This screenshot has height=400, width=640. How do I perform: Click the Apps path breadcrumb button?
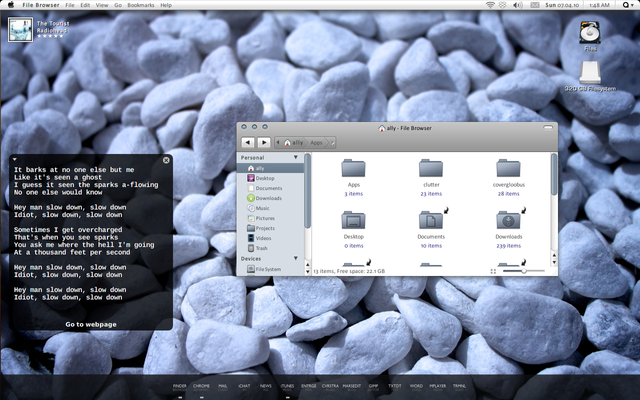(316, 143)
